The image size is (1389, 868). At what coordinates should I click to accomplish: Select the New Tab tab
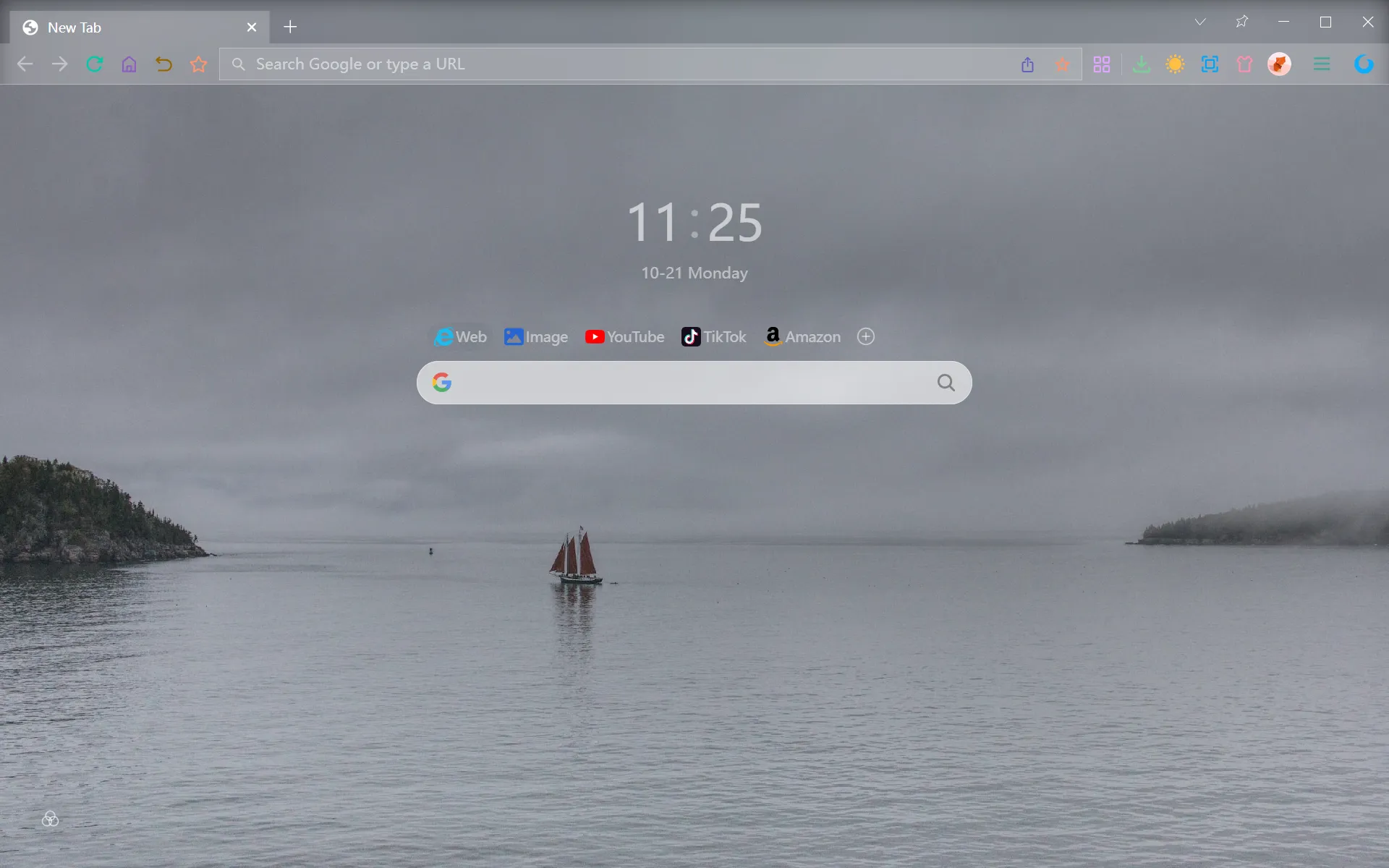[140, 27]
